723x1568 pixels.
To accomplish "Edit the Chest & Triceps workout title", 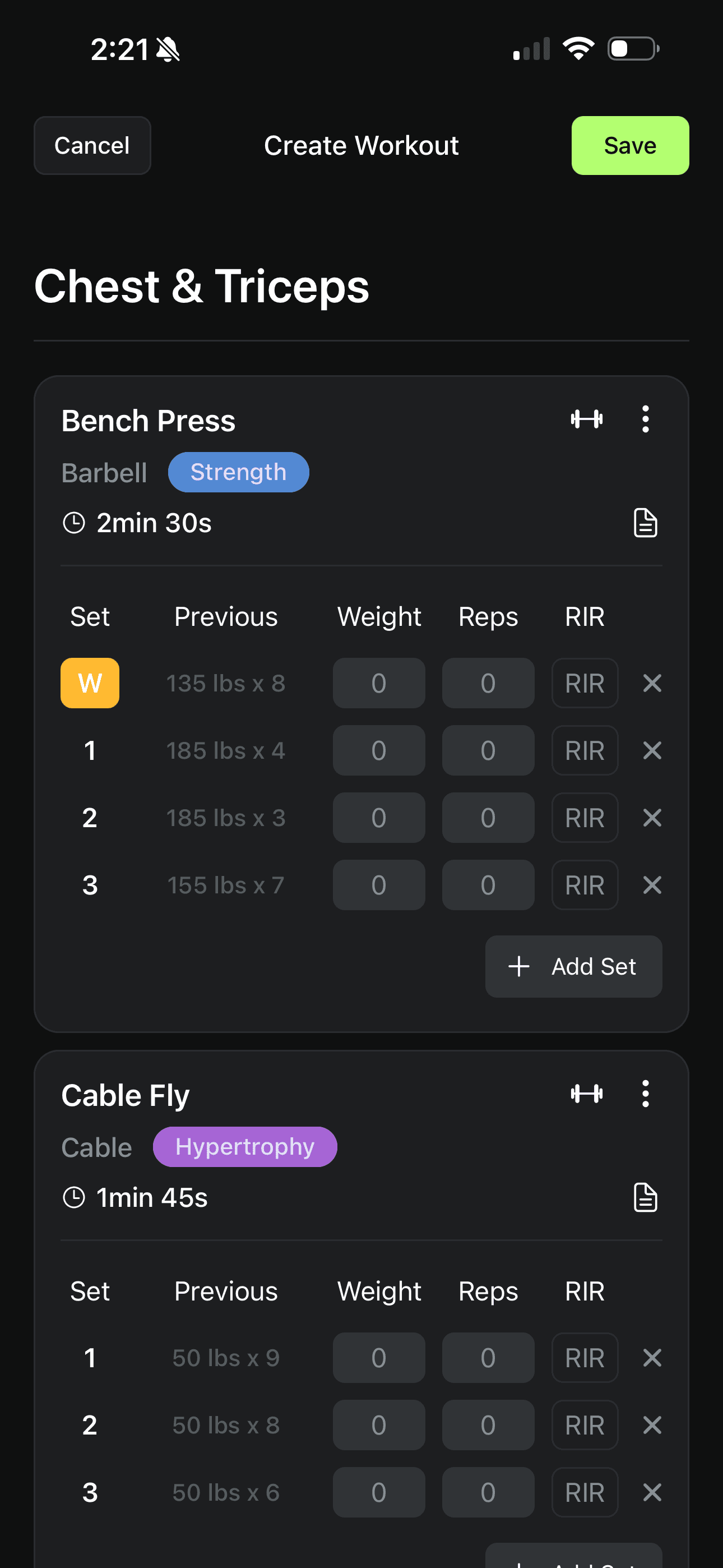I will coord(201,286).
